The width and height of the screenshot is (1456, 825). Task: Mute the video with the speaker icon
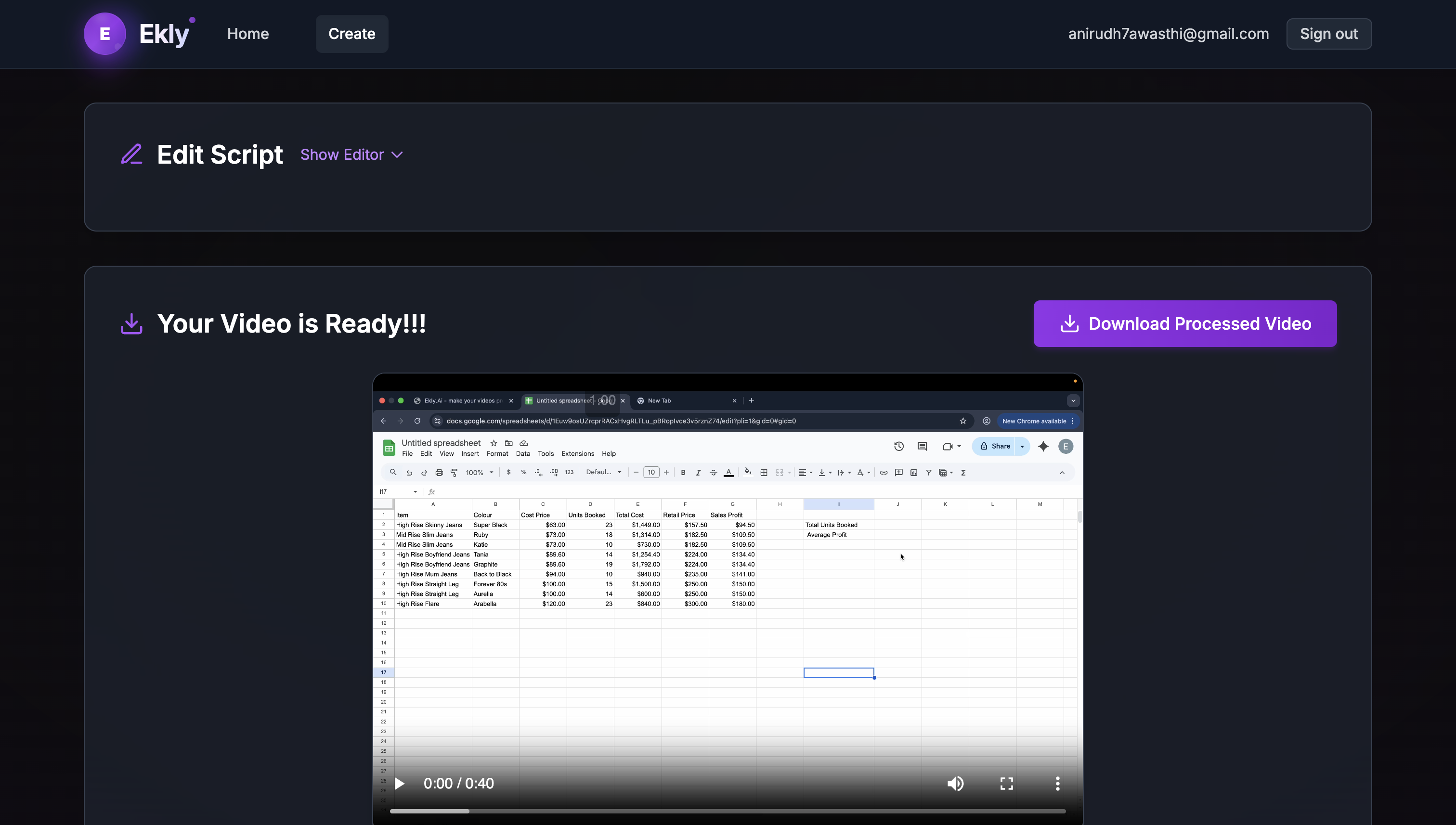point(955,783)
